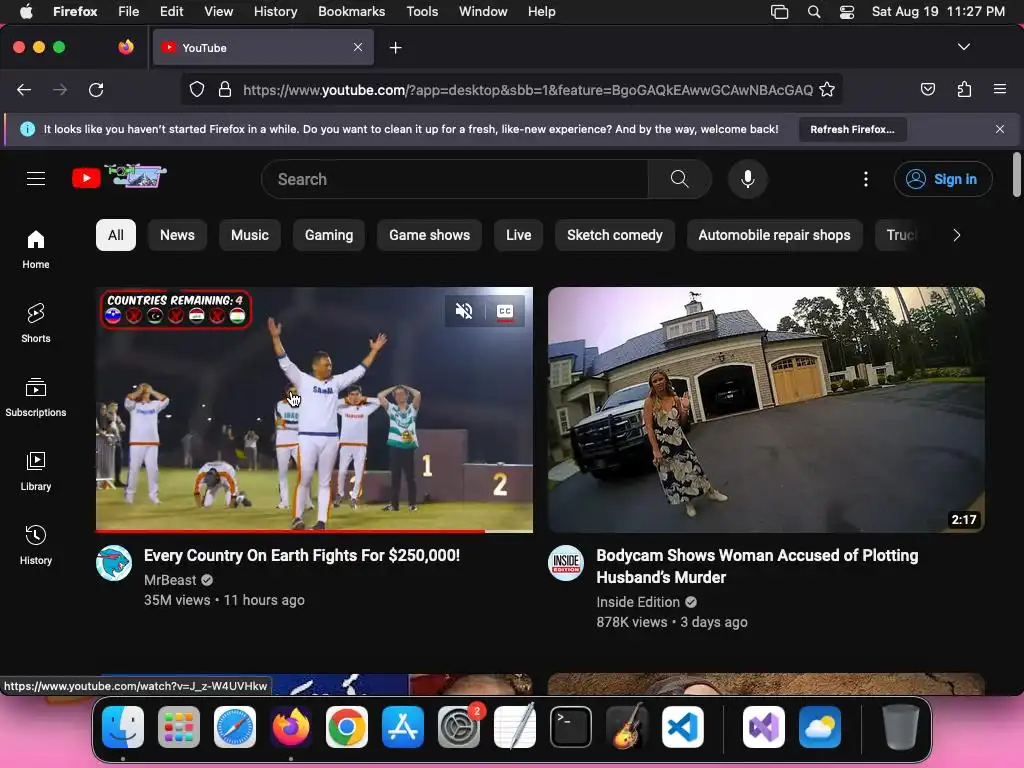Image resolution: width=1024 pixels, height=768 pixels.
Task: Open a new tab
Action: tap(395, 48)
